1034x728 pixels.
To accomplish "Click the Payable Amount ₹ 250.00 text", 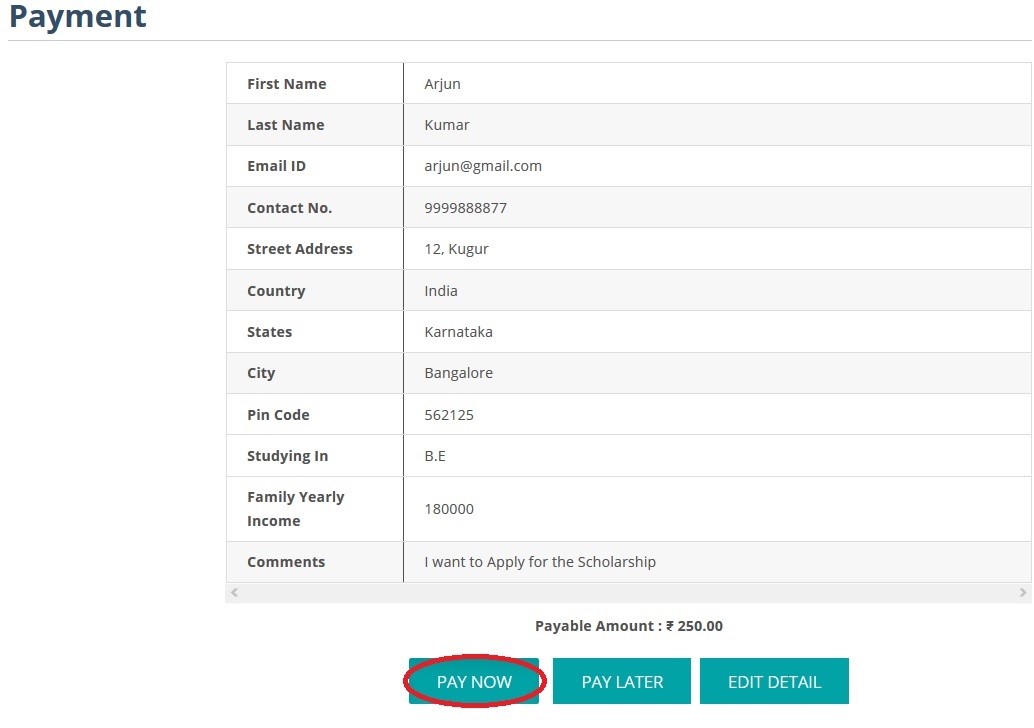I will pos(628,626).
